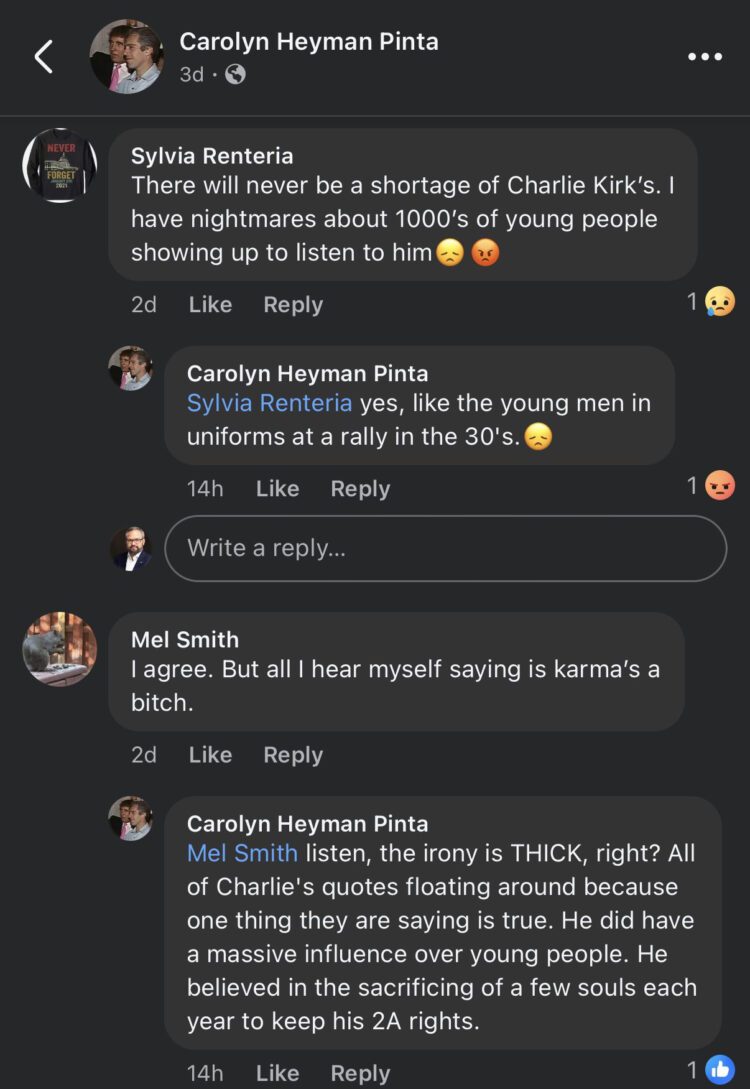Open Carolyn Heyman Pinta's name in the header
Screen dimensions: 750x1089
point(309,42)
